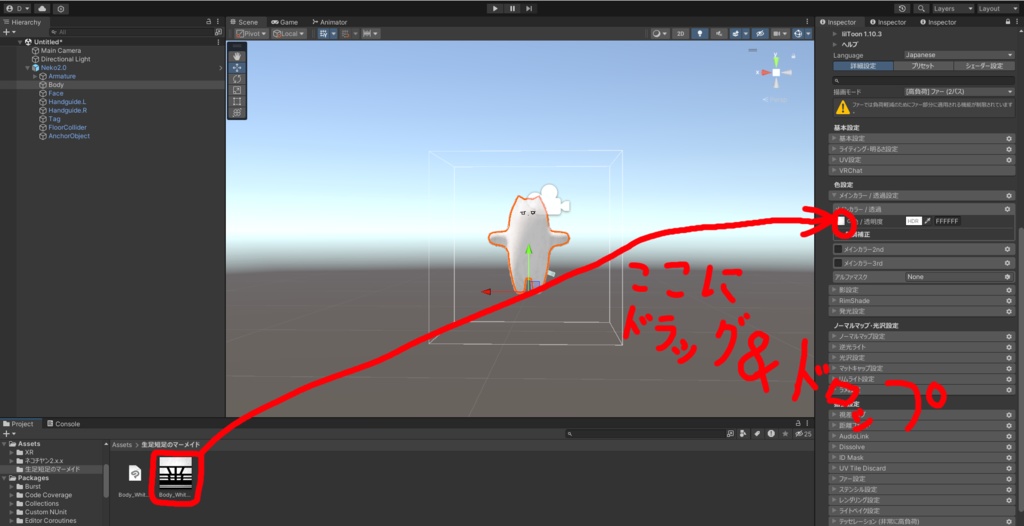Toggle hidden objects visibility eye icon
The height and width of the screenshot is (526, 1024).
759,33
